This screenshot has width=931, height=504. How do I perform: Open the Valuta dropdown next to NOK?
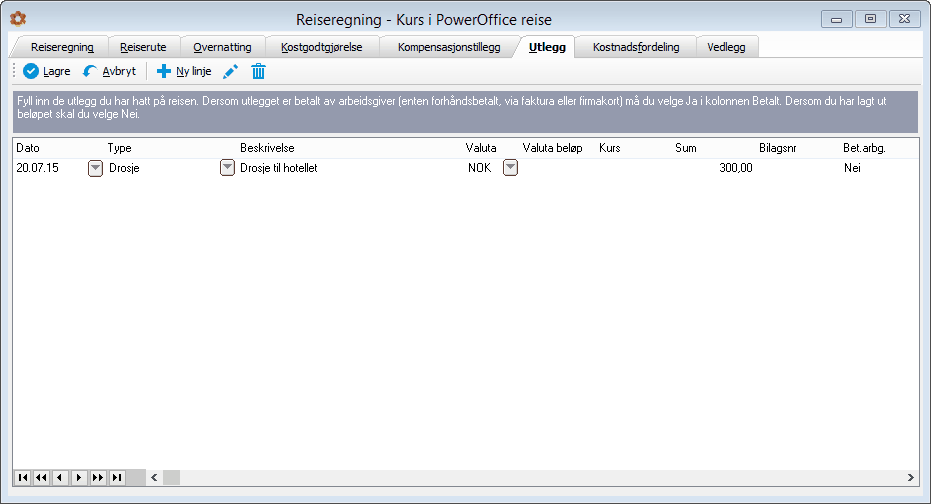(x=510, y=168)
